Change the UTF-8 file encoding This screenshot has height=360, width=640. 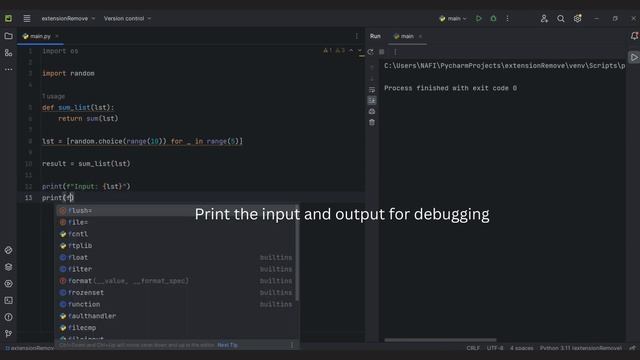point(495,348)
